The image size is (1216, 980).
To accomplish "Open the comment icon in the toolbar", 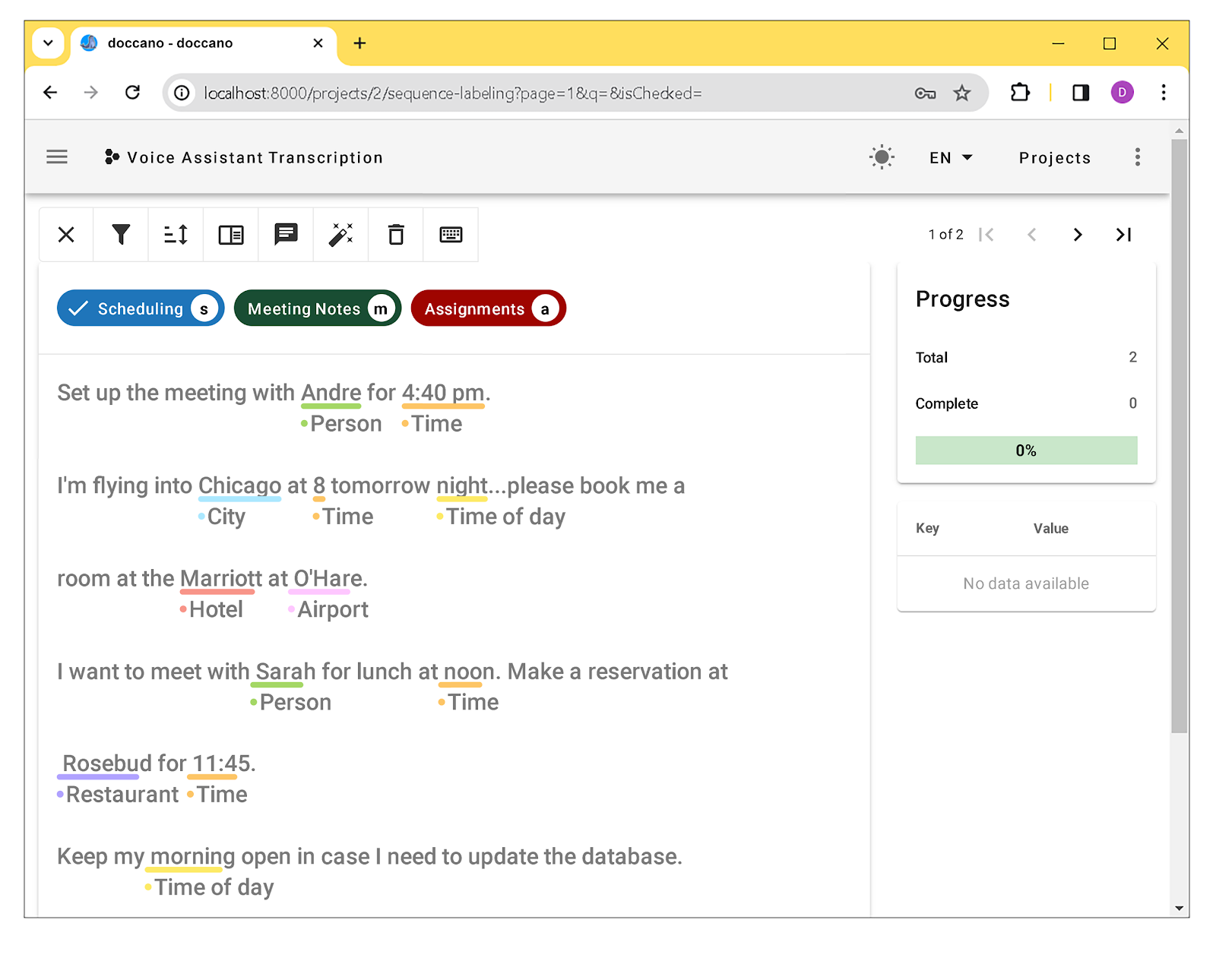I will point(286,235).
